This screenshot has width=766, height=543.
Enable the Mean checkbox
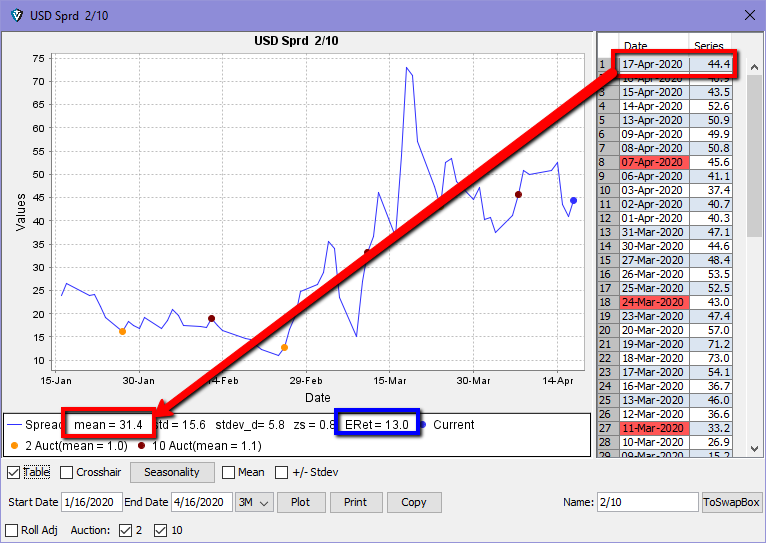click(x=228, y=472)
